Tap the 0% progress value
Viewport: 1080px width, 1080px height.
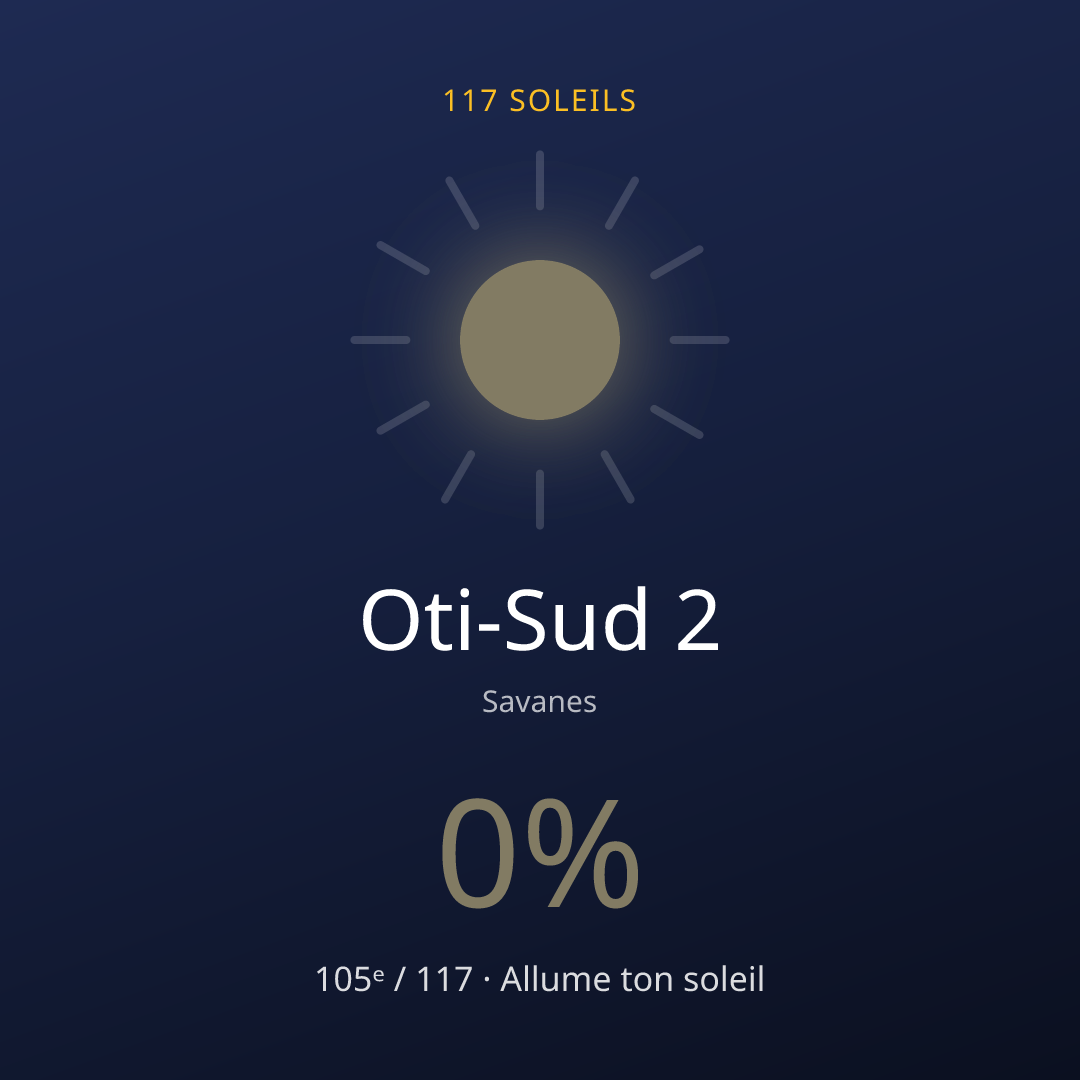click(x=540, y=854)
